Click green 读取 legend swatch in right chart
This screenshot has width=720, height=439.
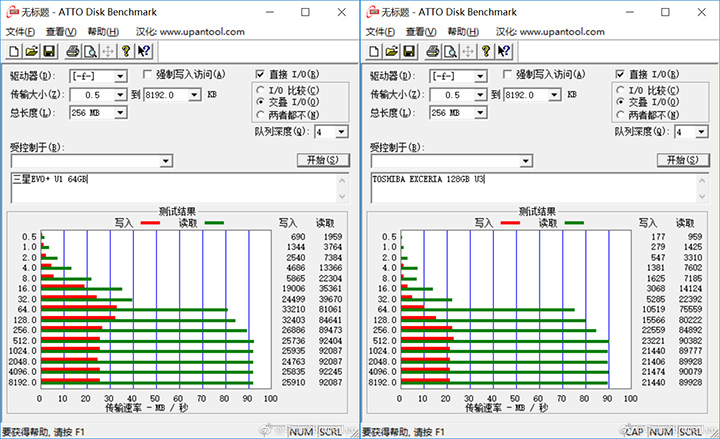point(574,223)
